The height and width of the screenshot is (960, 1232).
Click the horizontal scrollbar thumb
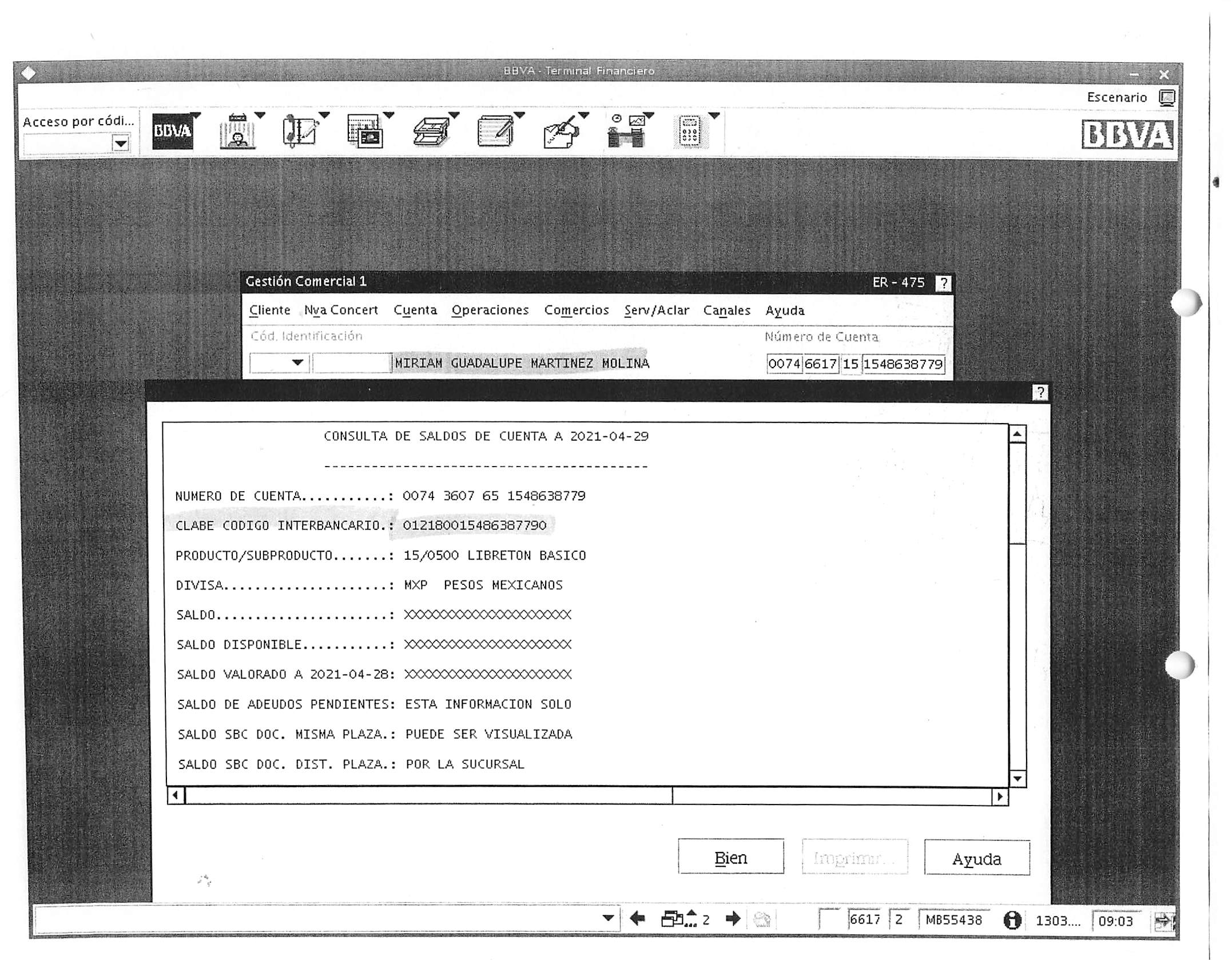click(429, 796)
